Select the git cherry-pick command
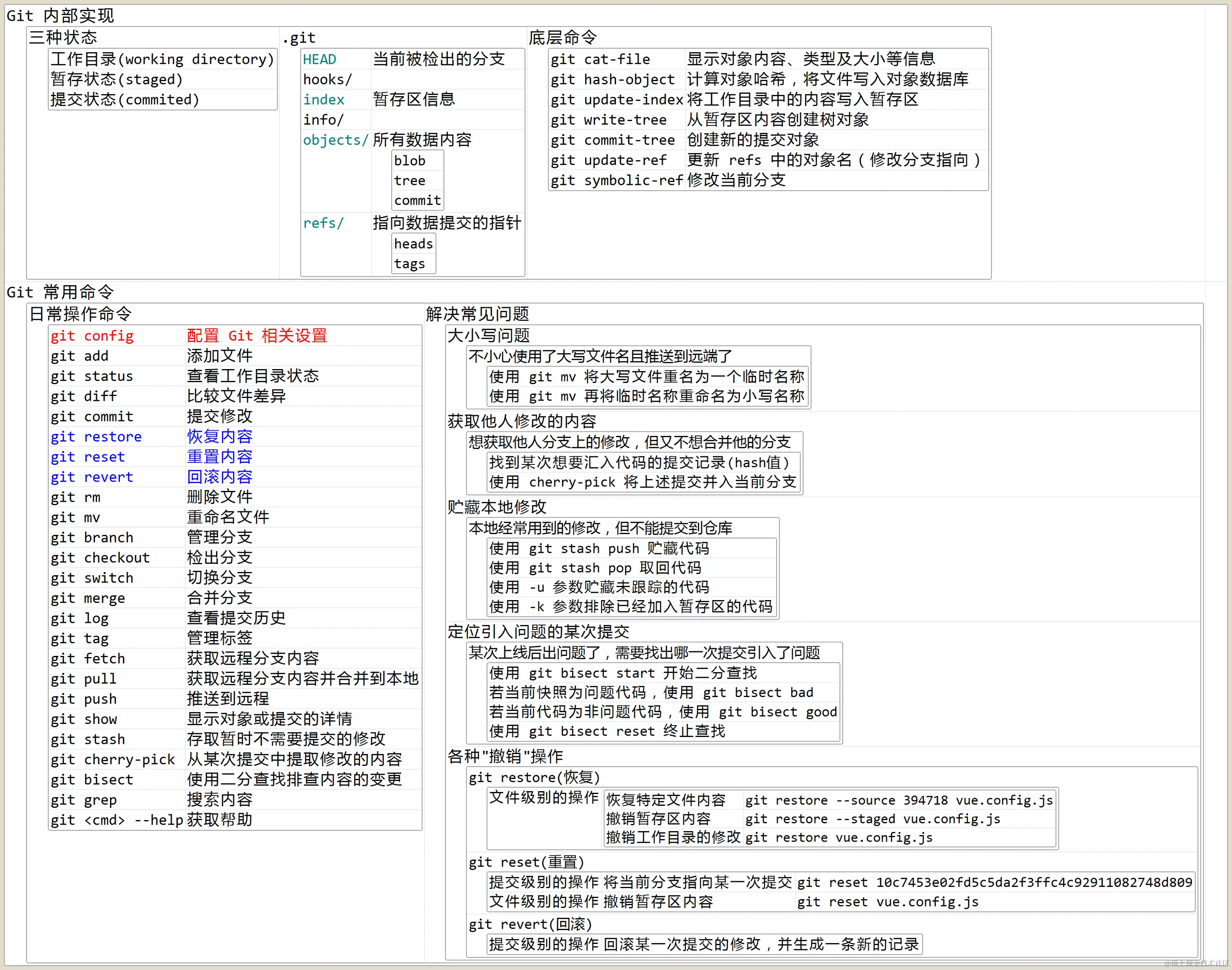 click(112, 759)
